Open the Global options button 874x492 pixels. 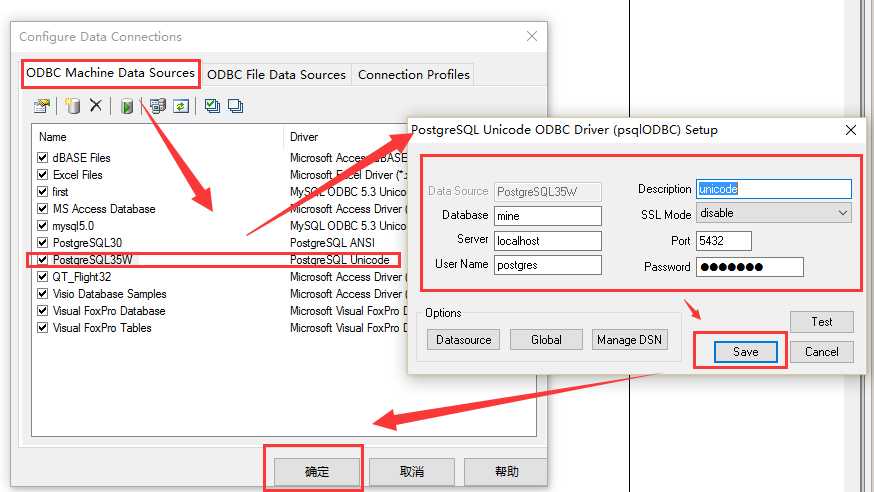point(546,340)
